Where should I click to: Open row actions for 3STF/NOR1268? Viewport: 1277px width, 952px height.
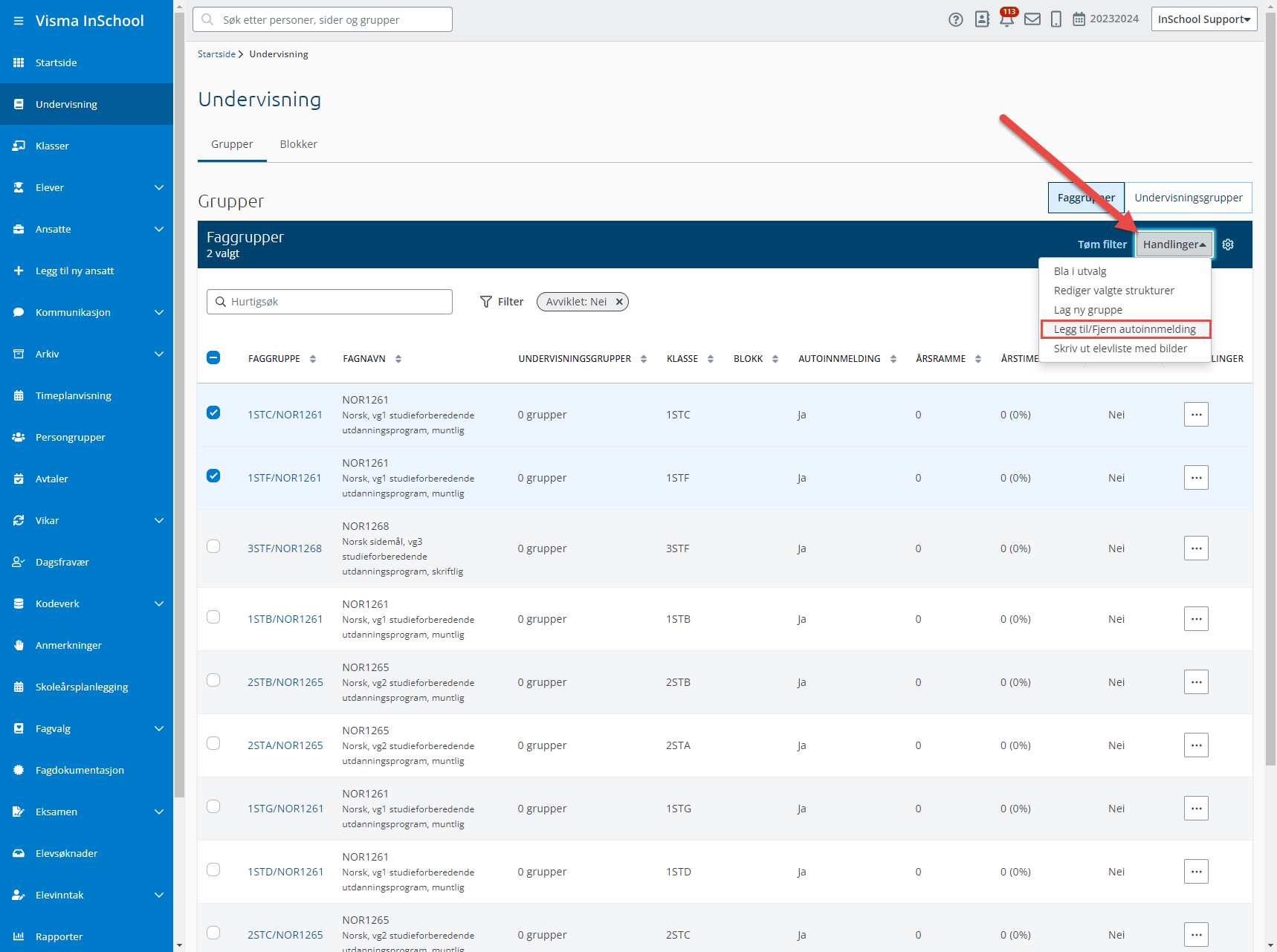[1196, 548]
